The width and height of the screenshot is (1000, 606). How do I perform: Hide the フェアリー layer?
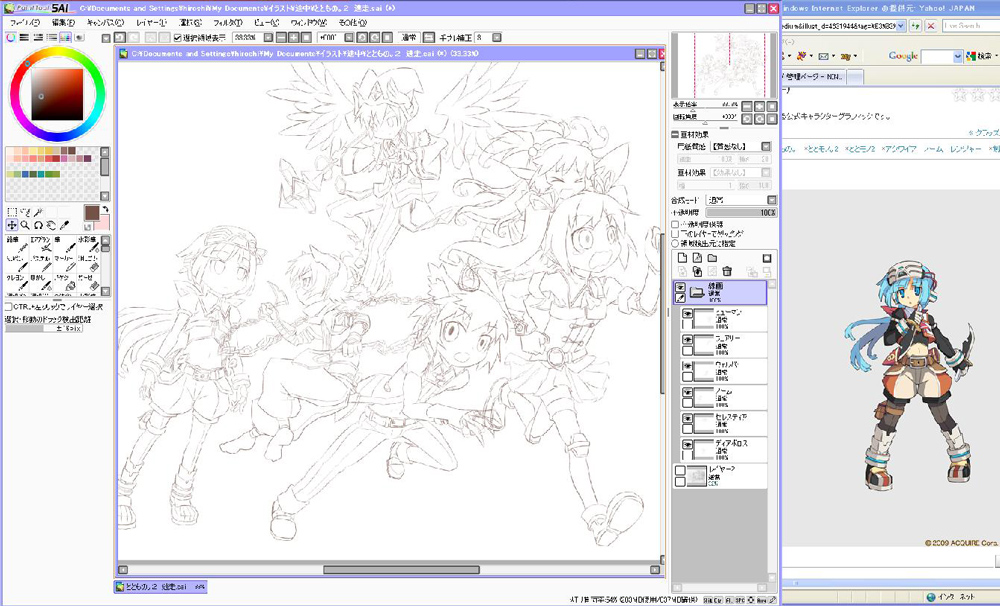tap(688, 340)
